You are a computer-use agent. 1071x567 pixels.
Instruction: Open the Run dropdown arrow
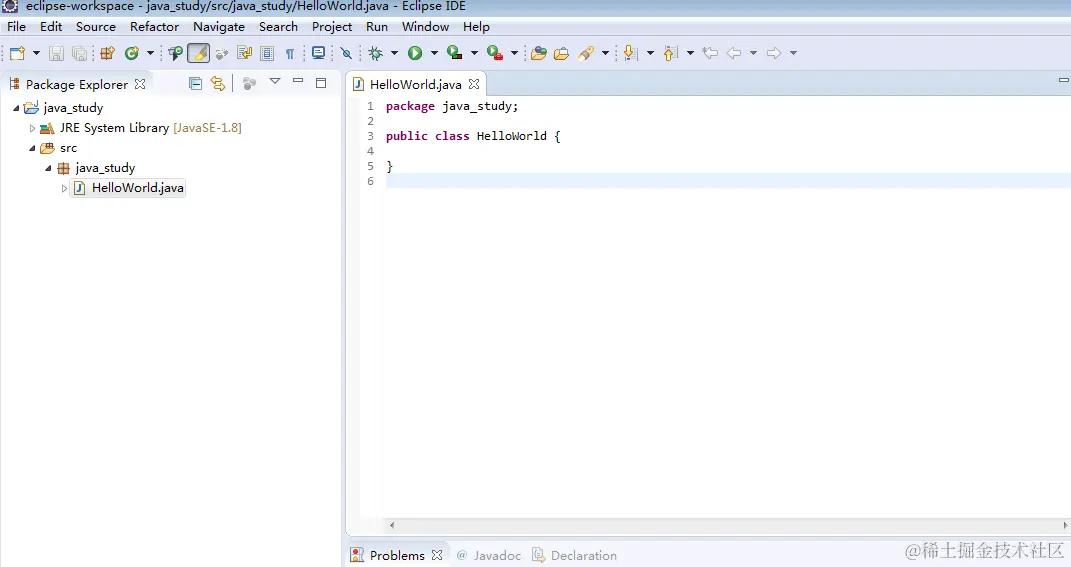click(x=434, y=53)
